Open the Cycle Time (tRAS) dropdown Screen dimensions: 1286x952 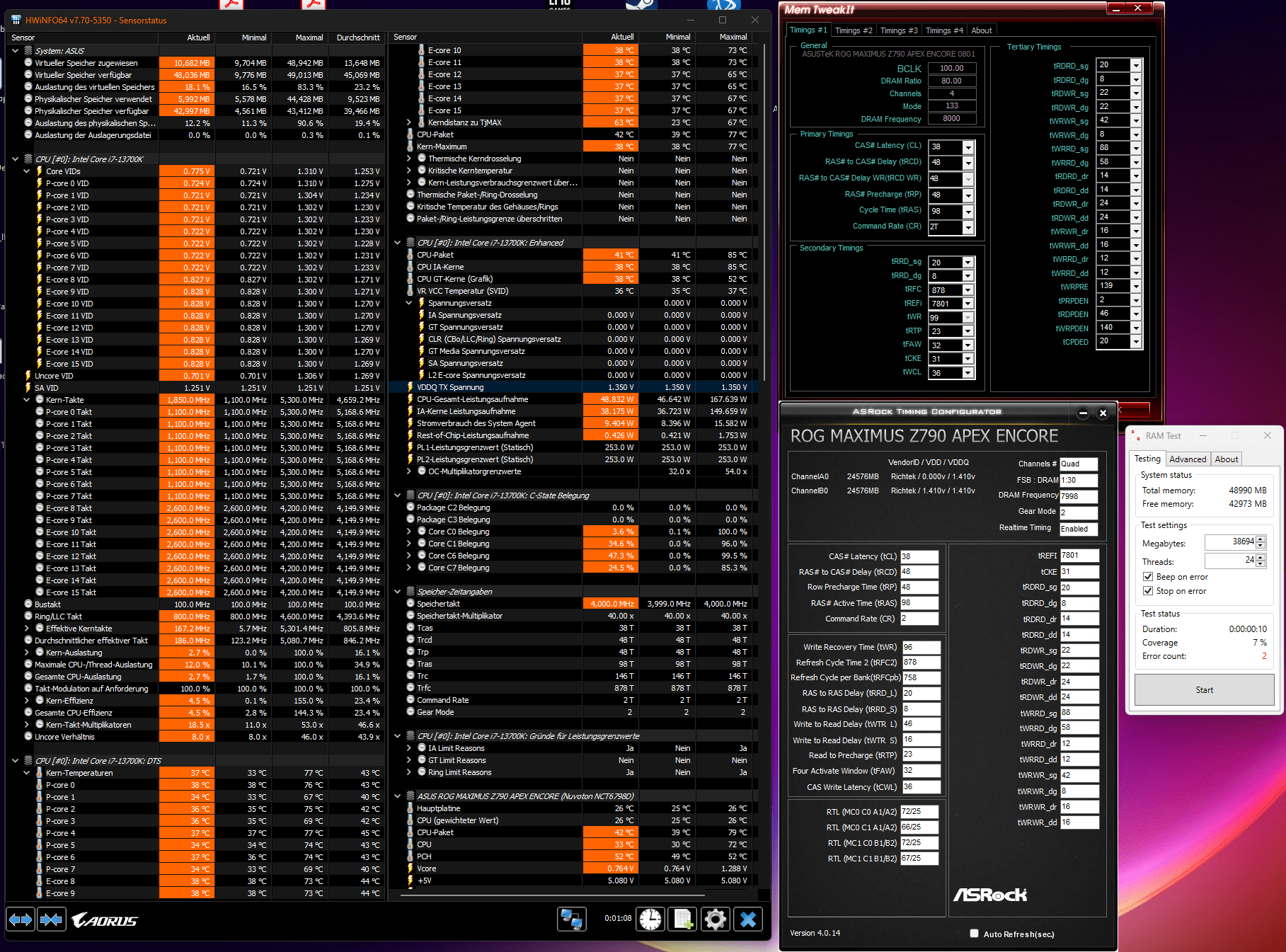[x=968, y=212]
